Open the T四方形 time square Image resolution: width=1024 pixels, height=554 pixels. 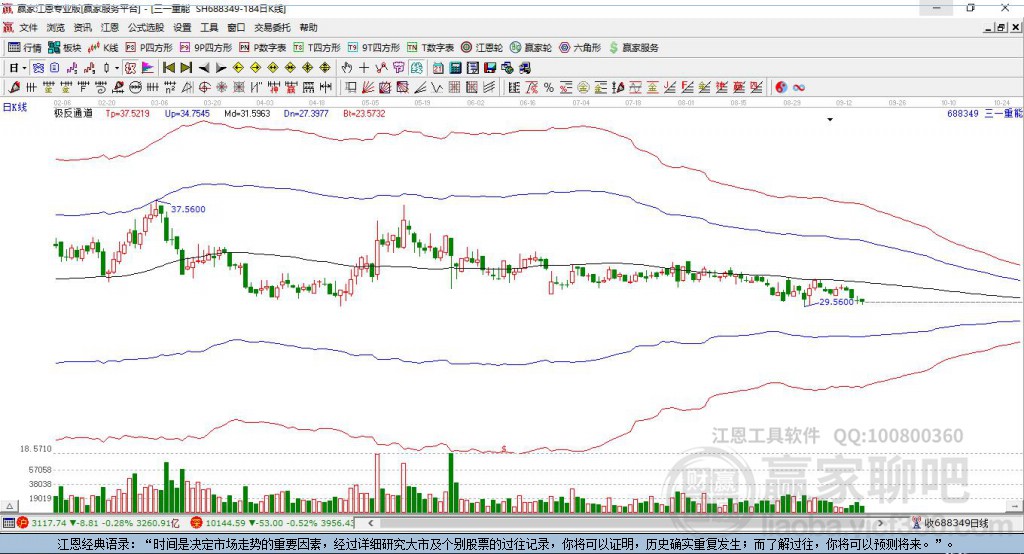[317, 48]
